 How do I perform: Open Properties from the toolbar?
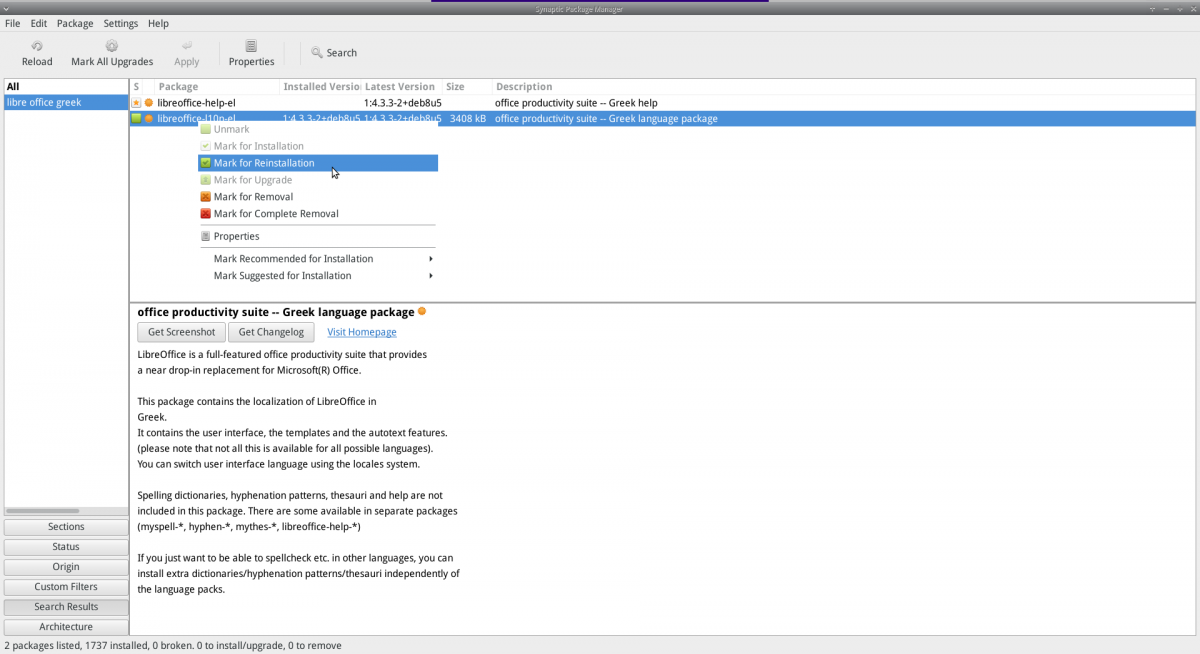[x=251, y=53]
